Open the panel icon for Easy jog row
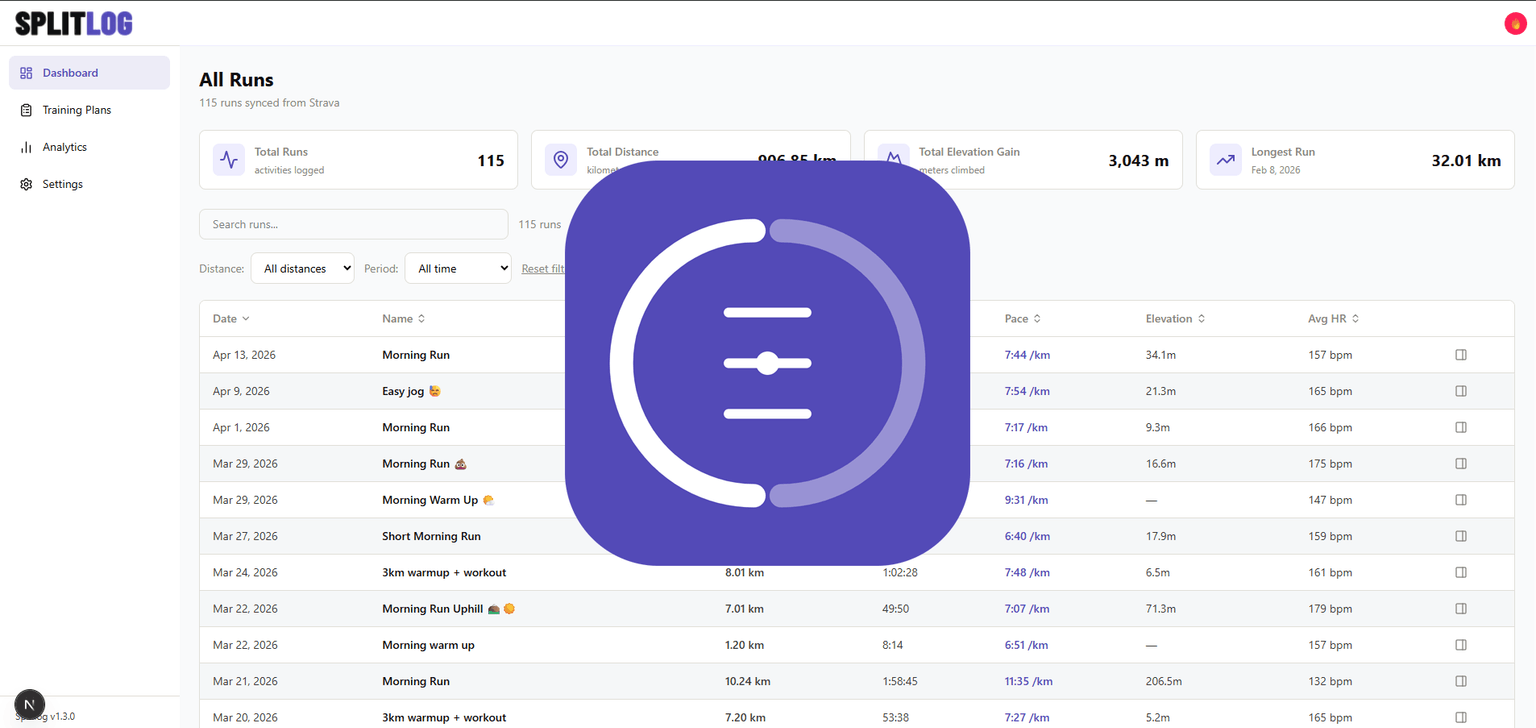The height and width of the screenshot is (728, 1536). point(1460,391)
